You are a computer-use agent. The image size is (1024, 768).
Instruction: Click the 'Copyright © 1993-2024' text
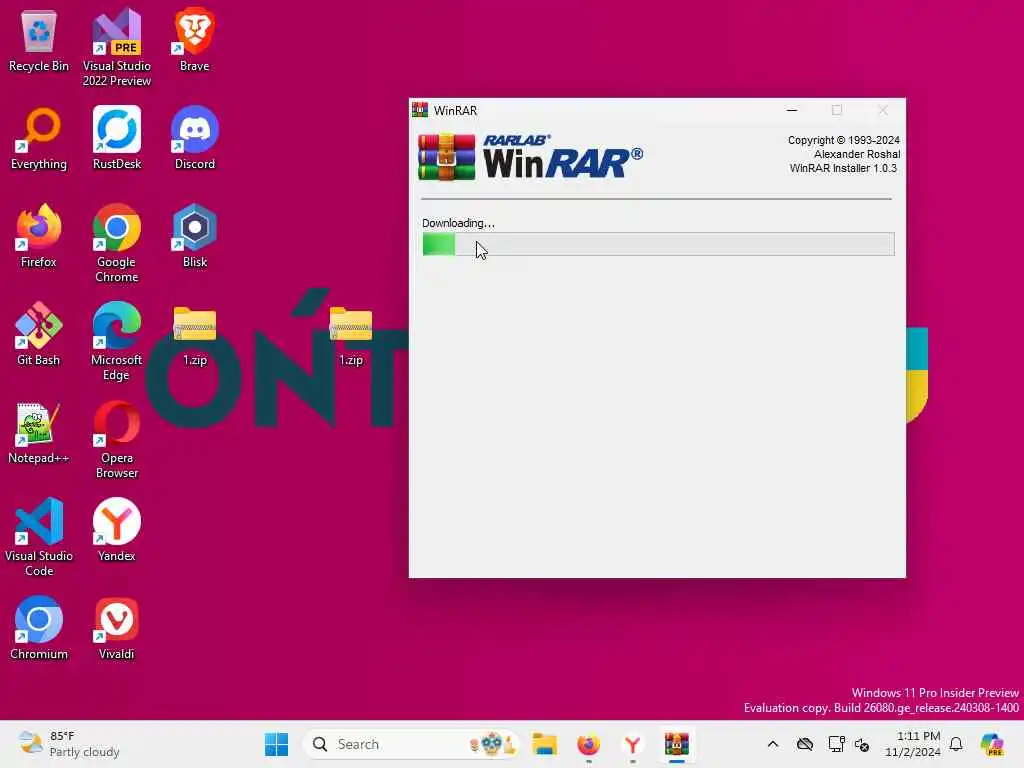(844, 140)
